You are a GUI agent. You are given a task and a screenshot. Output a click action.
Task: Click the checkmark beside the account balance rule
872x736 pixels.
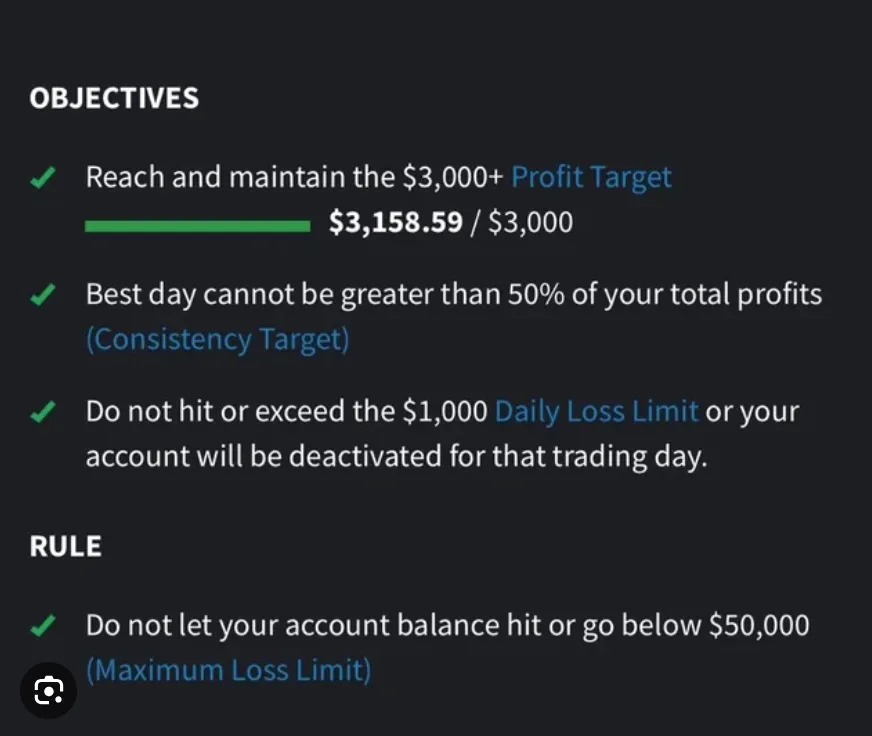43,625
